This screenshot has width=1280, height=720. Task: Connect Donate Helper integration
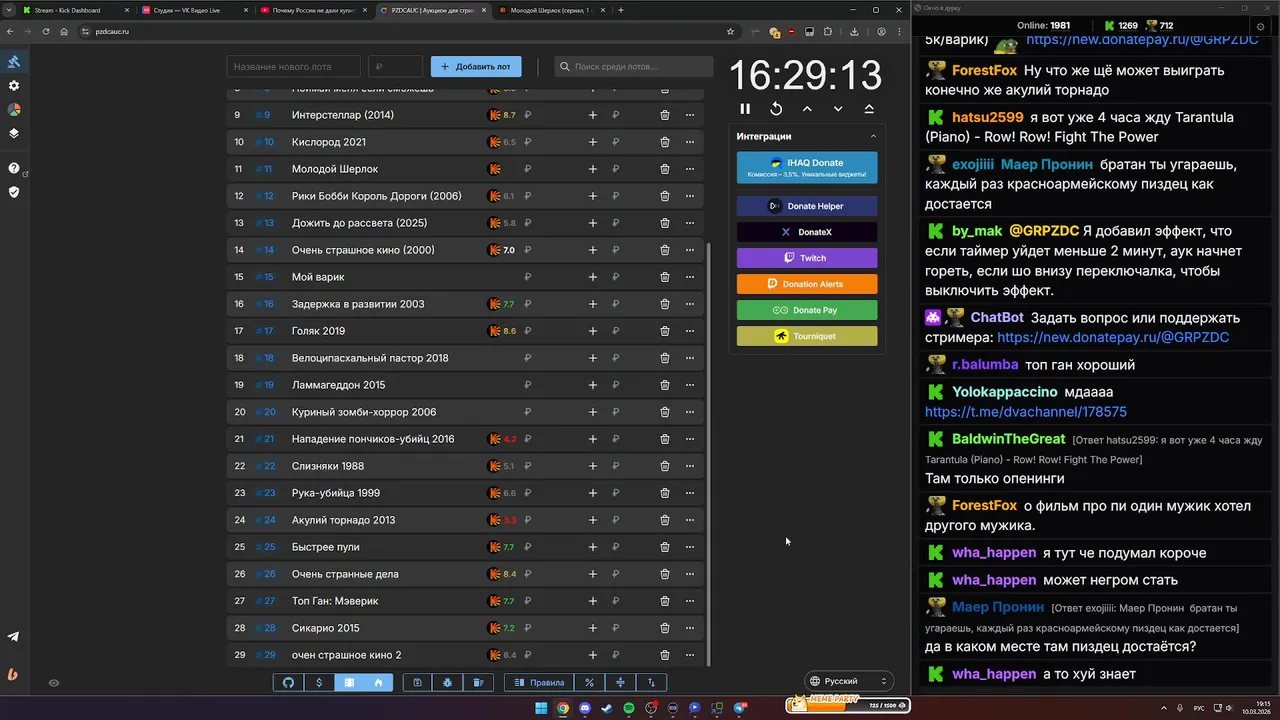[807, 206]
